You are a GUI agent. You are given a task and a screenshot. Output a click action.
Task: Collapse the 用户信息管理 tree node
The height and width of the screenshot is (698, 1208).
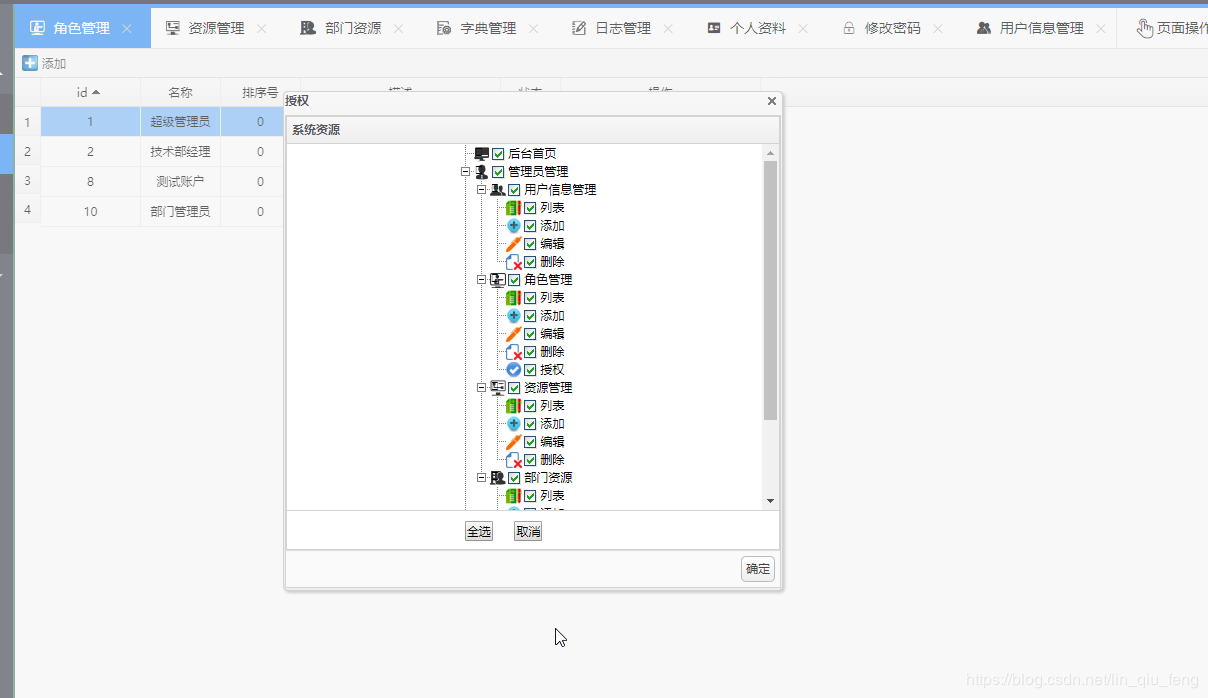pos(481,190)
